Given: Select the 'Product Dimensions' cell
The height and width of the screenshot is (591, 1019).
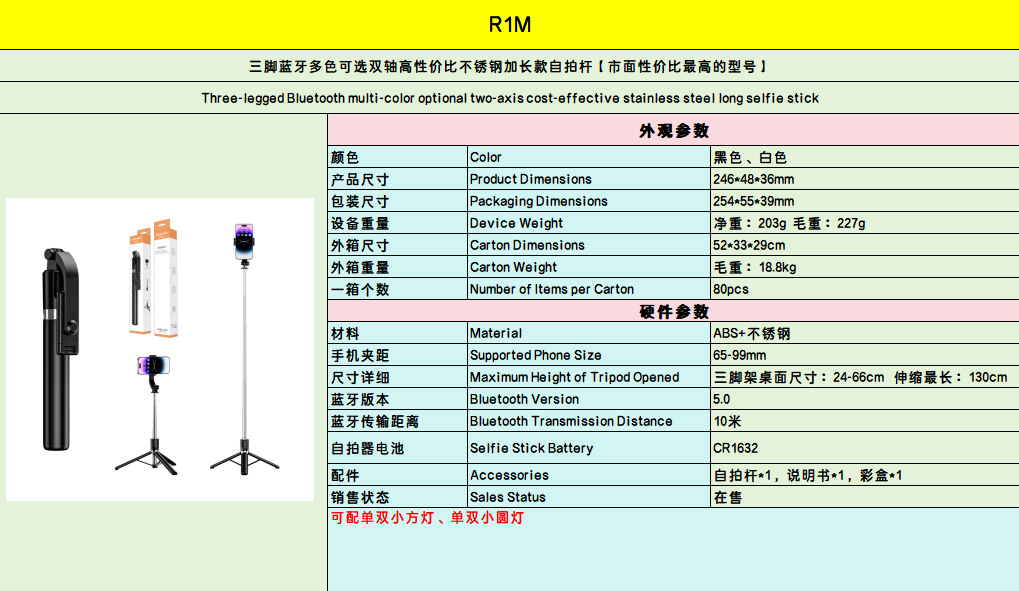Looking at the screenshot, I should click(589, 179).
